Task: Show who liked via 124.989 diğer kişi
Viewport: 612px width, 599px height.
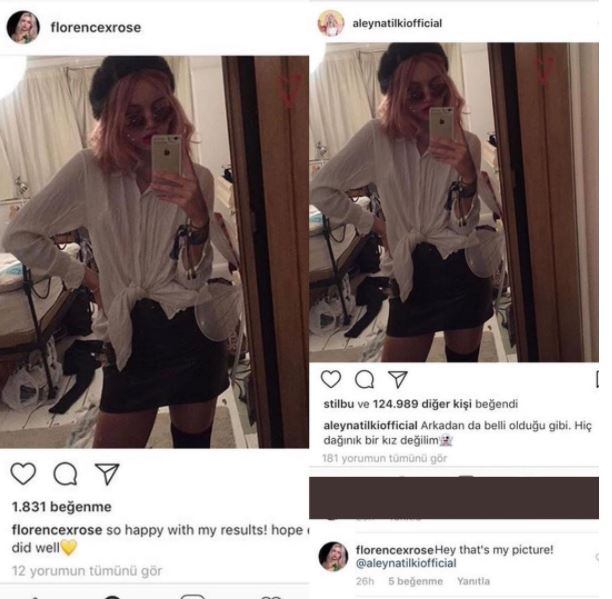Action: click(x=422, y=404)
